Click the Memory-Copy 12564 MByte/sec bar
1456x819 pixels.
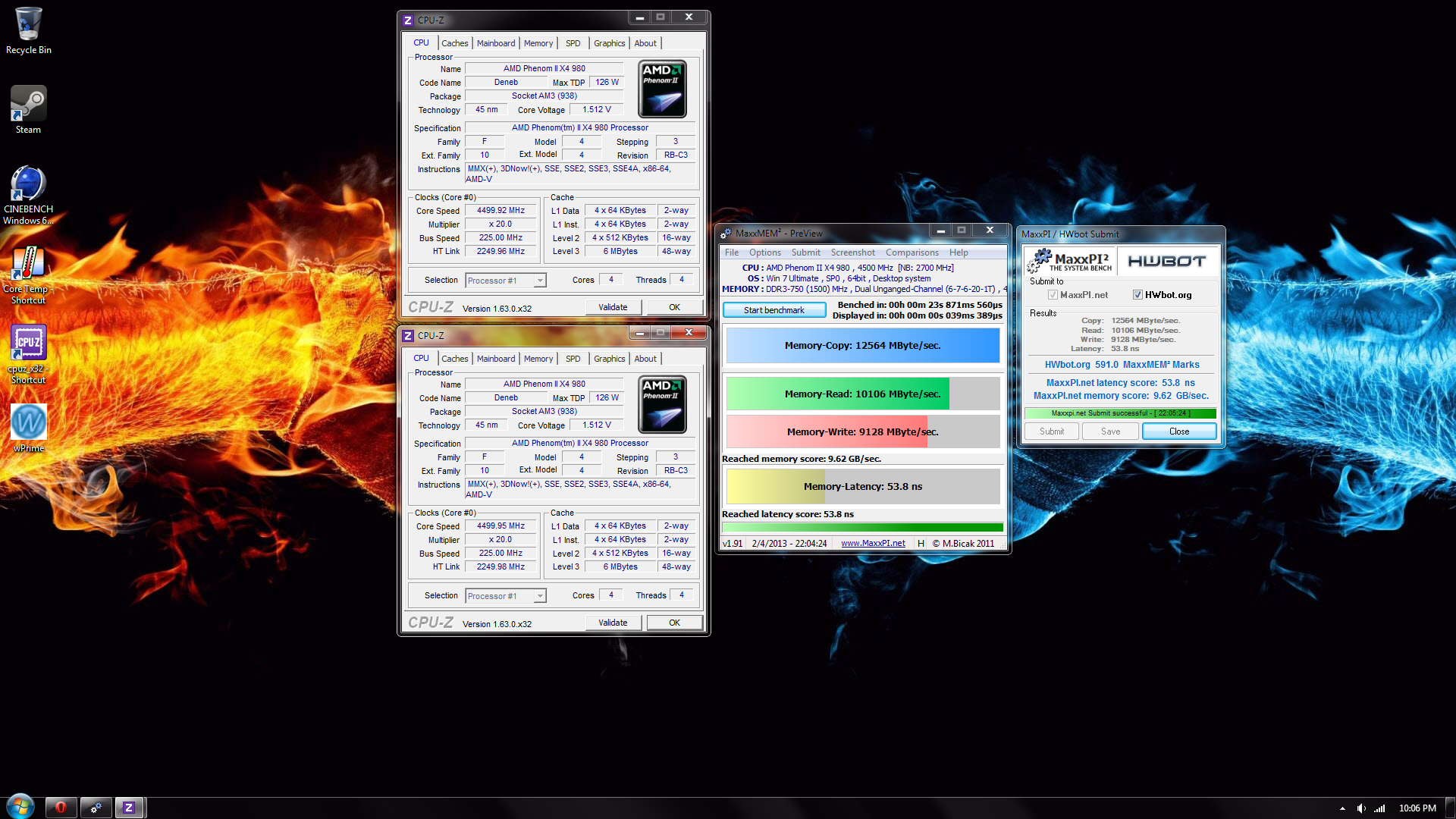pos(863,346)
